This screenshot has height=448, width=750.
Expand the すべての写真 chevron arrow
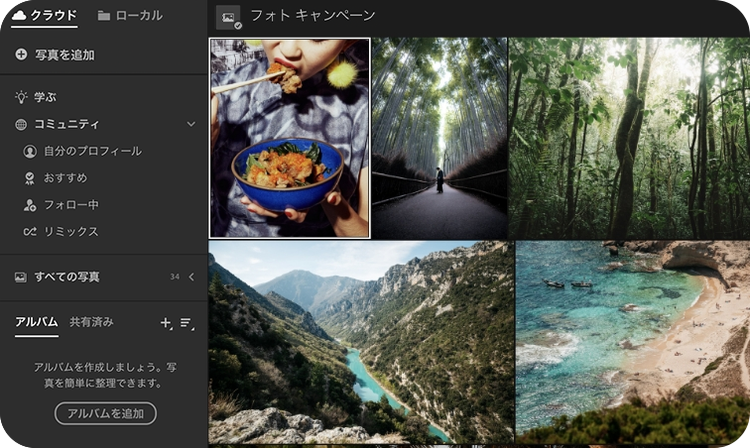[191, 277]
